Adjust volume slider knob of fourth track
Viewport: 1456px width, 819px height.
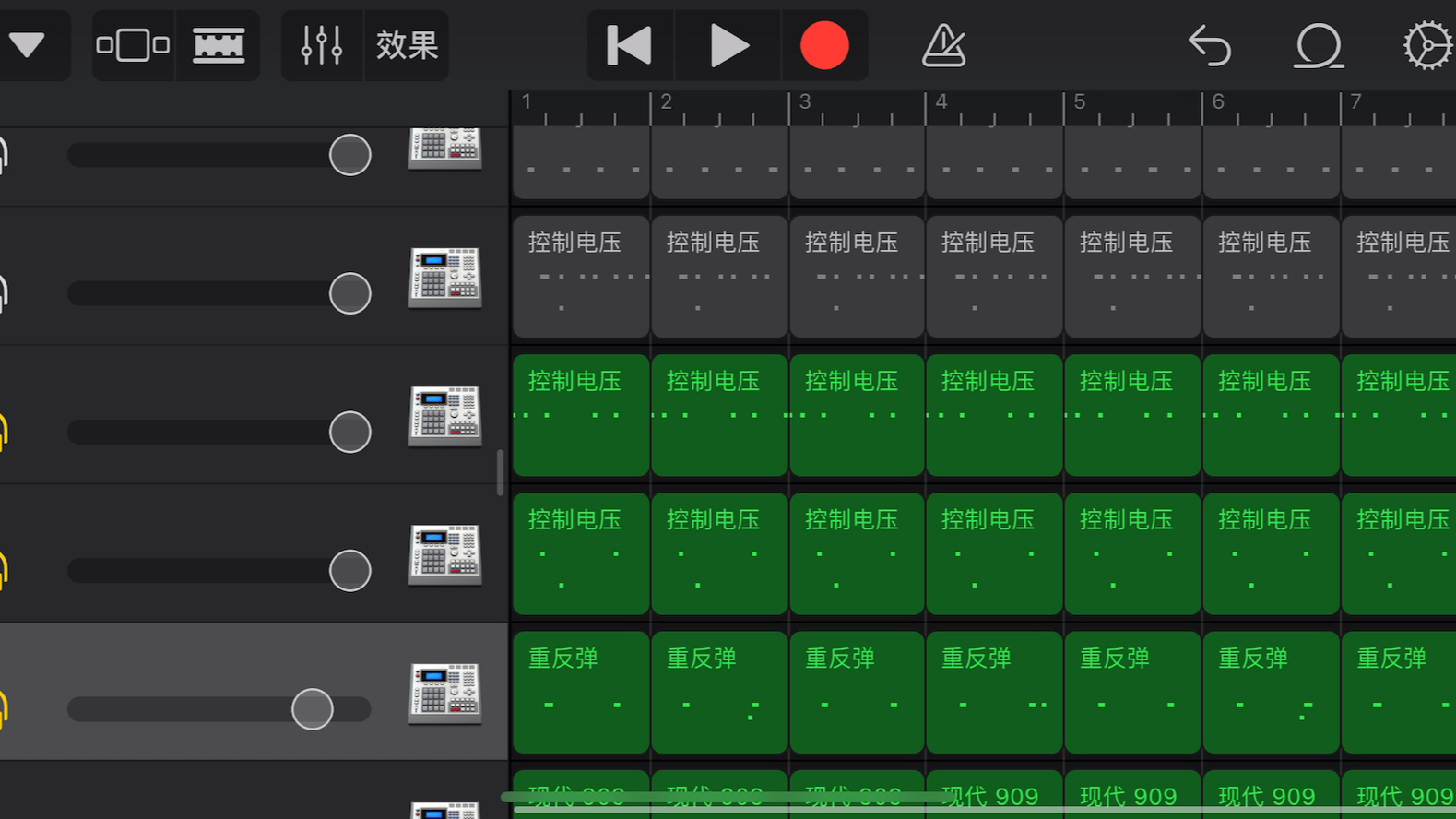(x=350, y=570)
